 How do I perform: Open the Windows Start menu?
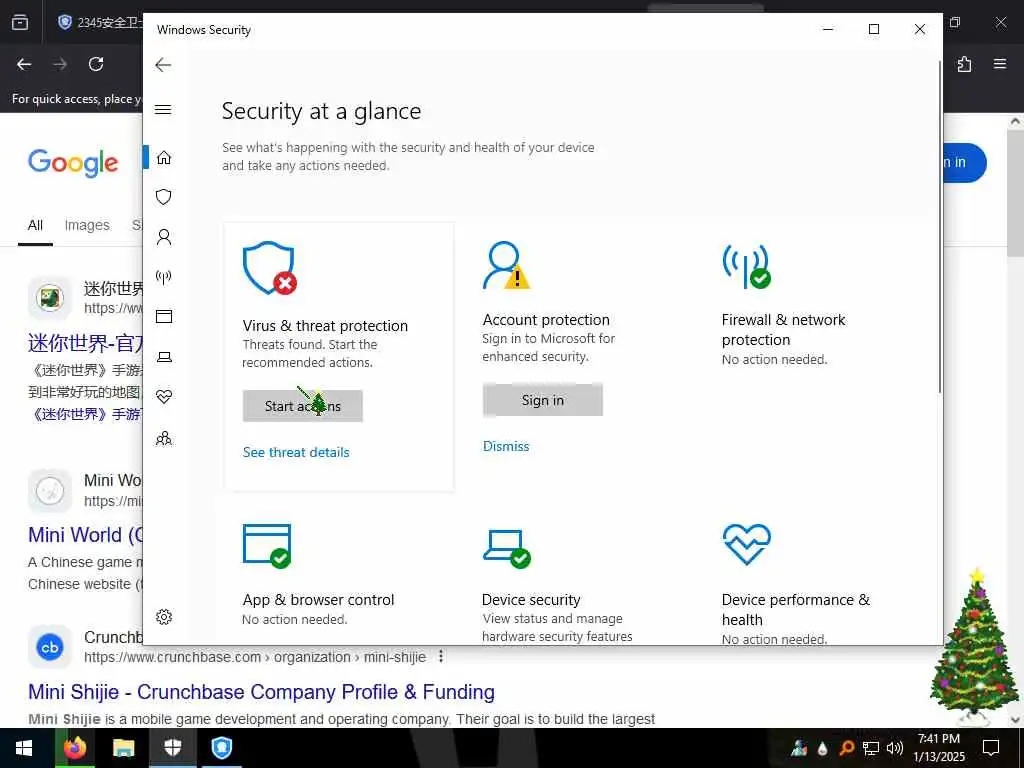point(24,748)
